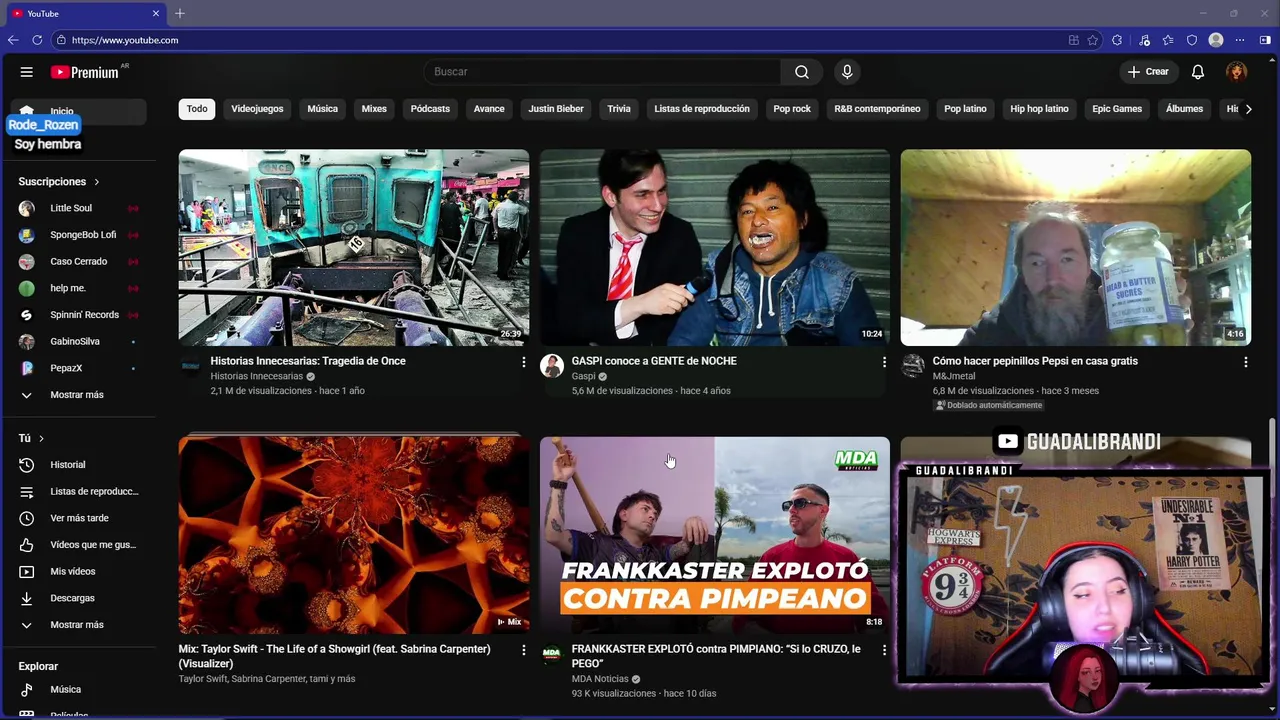Click the page vertical scrollbar
1280x720 pixels.
[1273, 460]
